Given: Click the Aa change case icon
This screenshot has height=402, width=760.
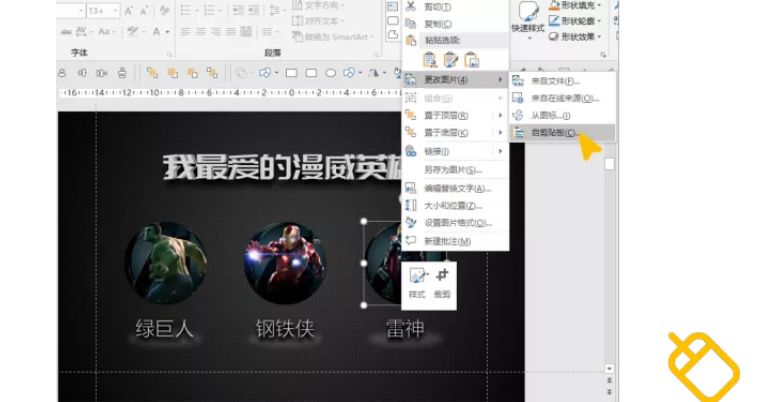Looking at the screenshot, I should click(104, 32).
